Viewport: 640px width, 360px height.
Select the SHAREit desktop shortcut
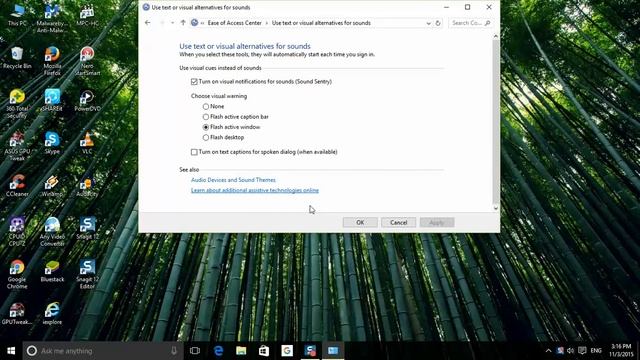coord(52,100)
